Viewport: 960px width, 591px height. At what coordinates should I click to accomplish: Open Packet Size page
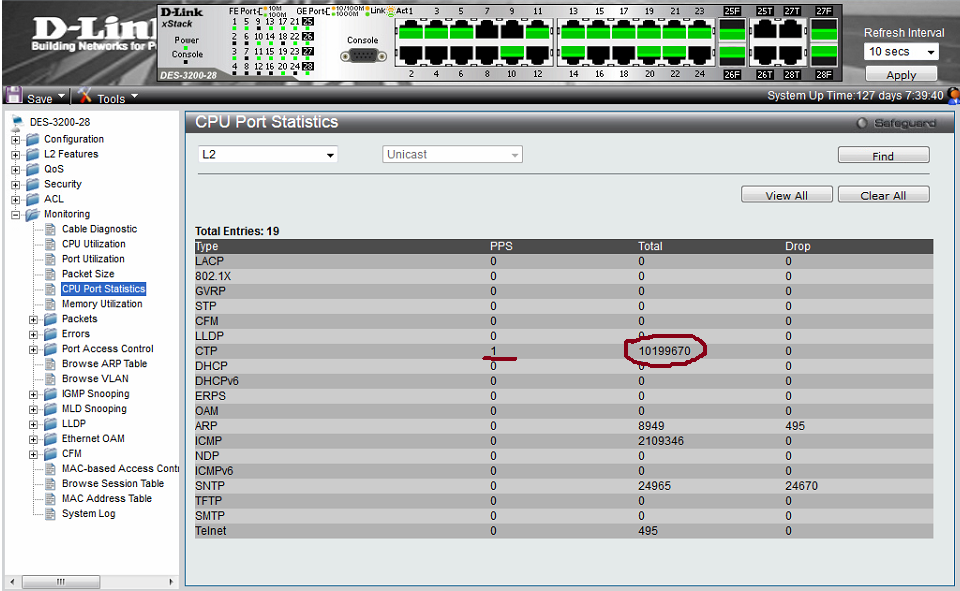pos(88,274)
